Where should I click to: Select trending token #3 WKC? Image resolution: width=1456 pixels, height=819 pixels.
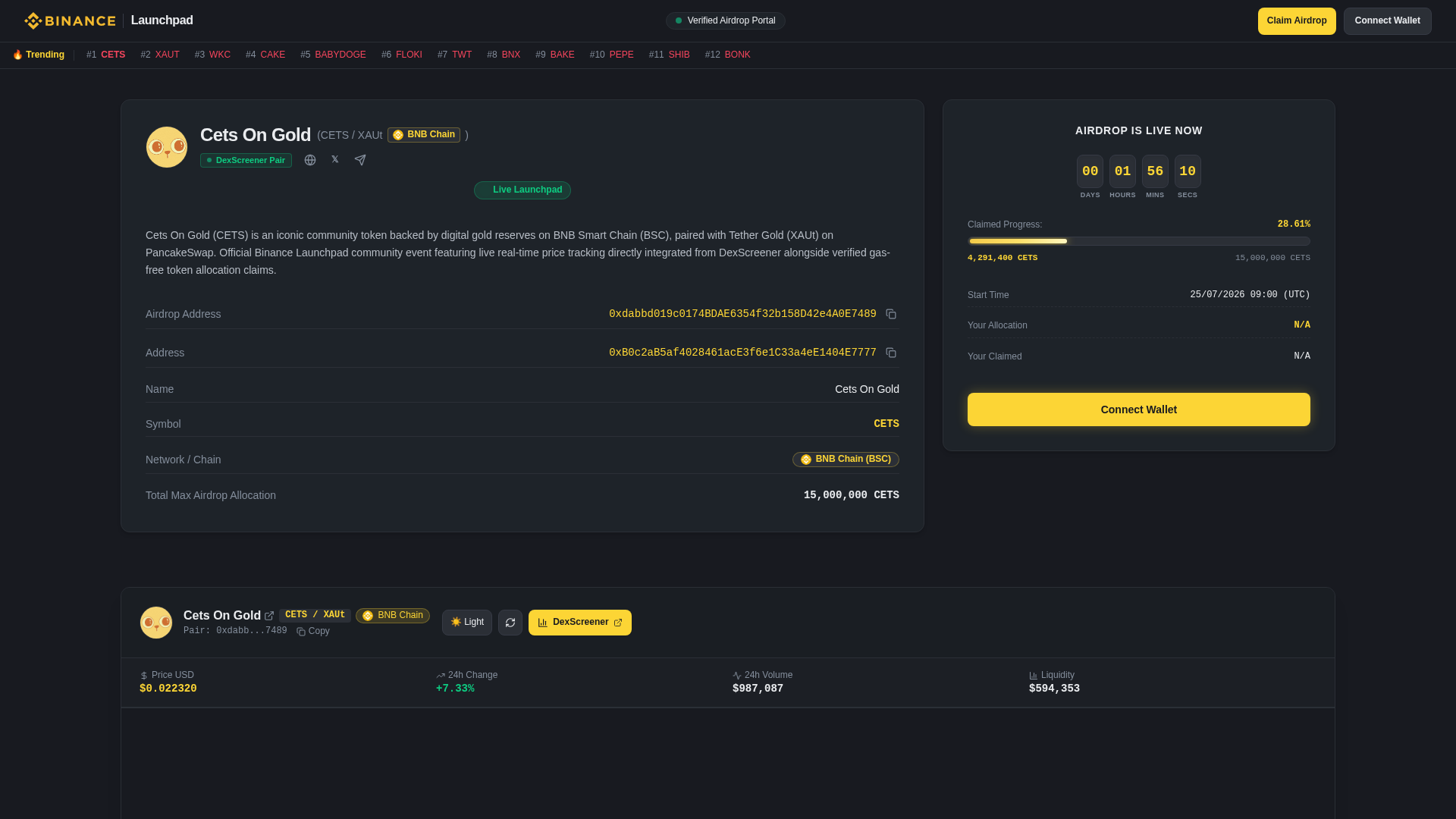click(x=212, y=55)
